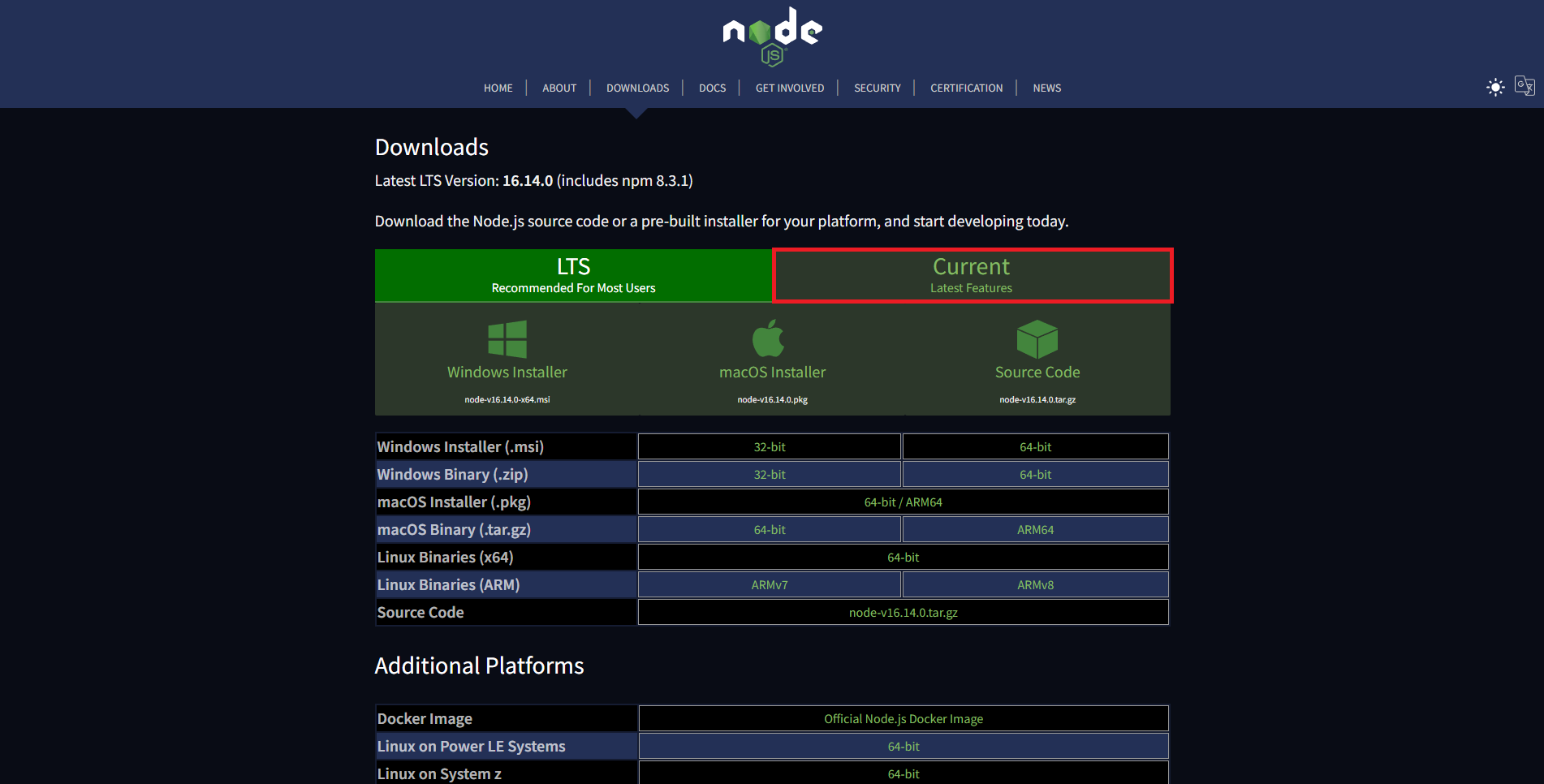Download 32-bit Windows Binary (.zip)
Screen dimensions: 1544x784
coord(770,474)
